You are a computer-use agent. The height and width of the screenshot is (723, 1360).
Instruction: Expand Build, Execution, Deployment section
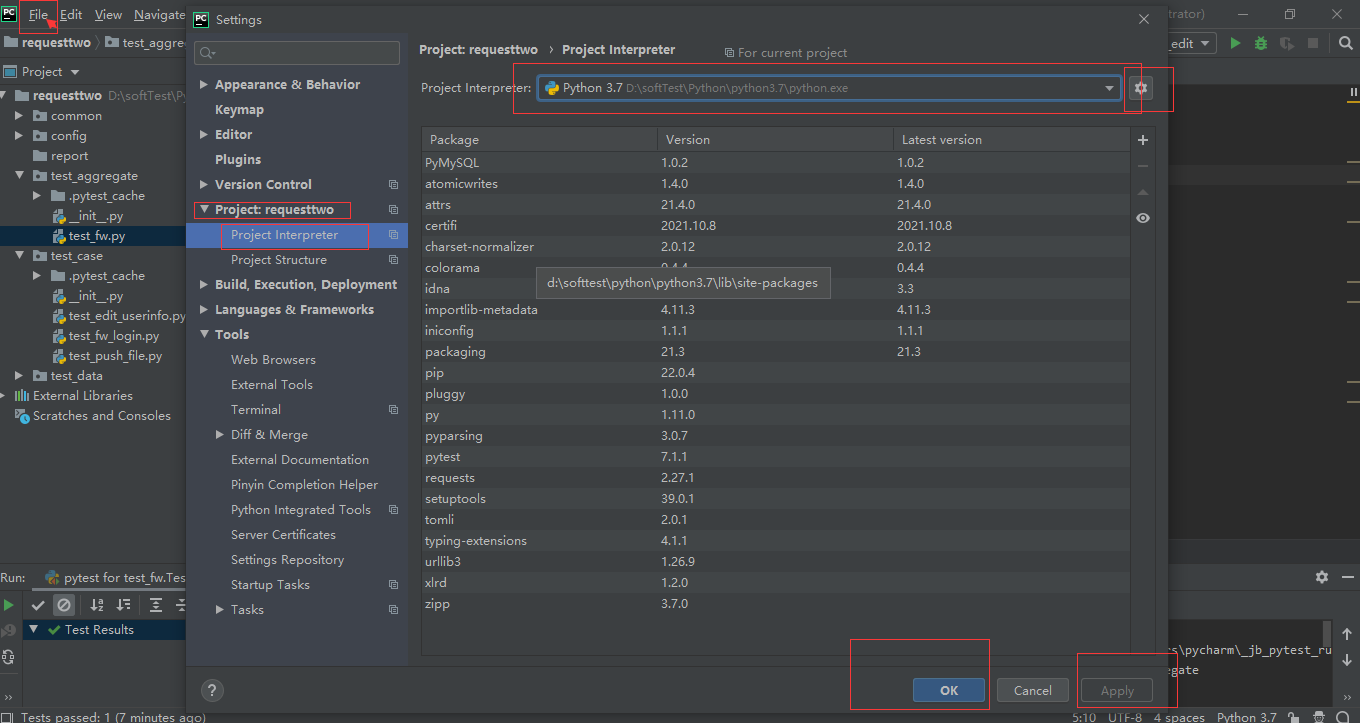pyautogui.click(x=204, y=285)
